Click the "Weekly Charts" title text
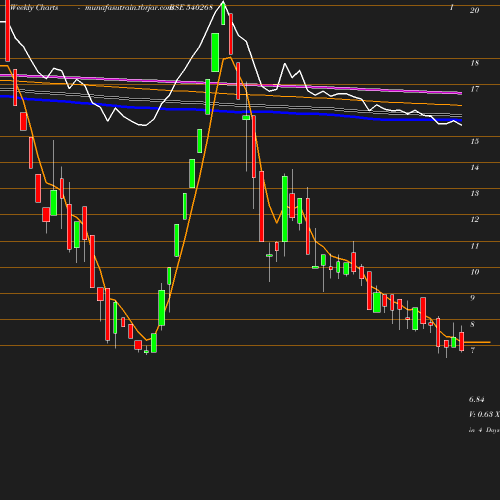Viewport: 500px width, 500px height. pyautogui.click(x=34, y=7)
